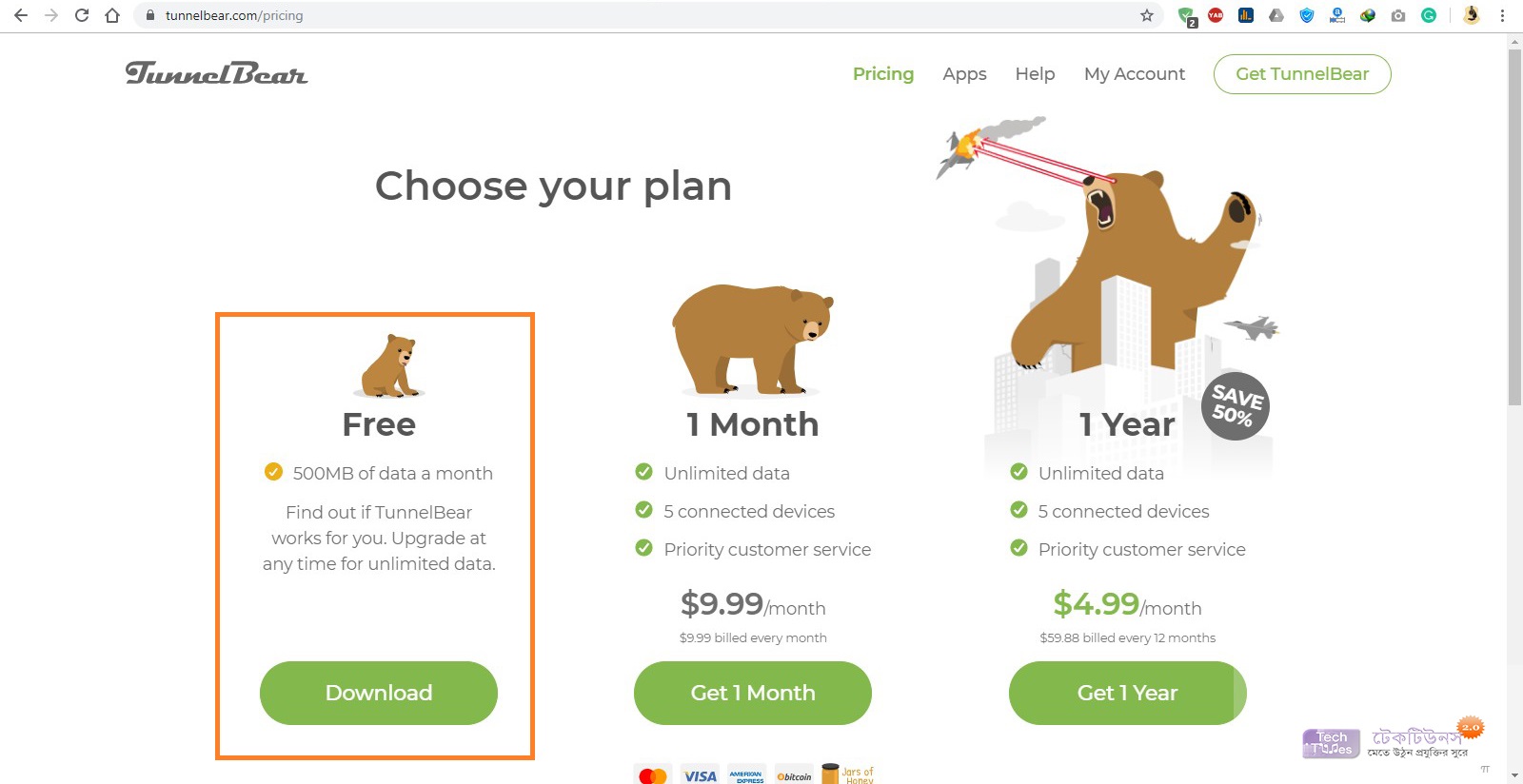Bookmark this page with the star icon
This screenshot has height=784, width=1523.
1147,15
